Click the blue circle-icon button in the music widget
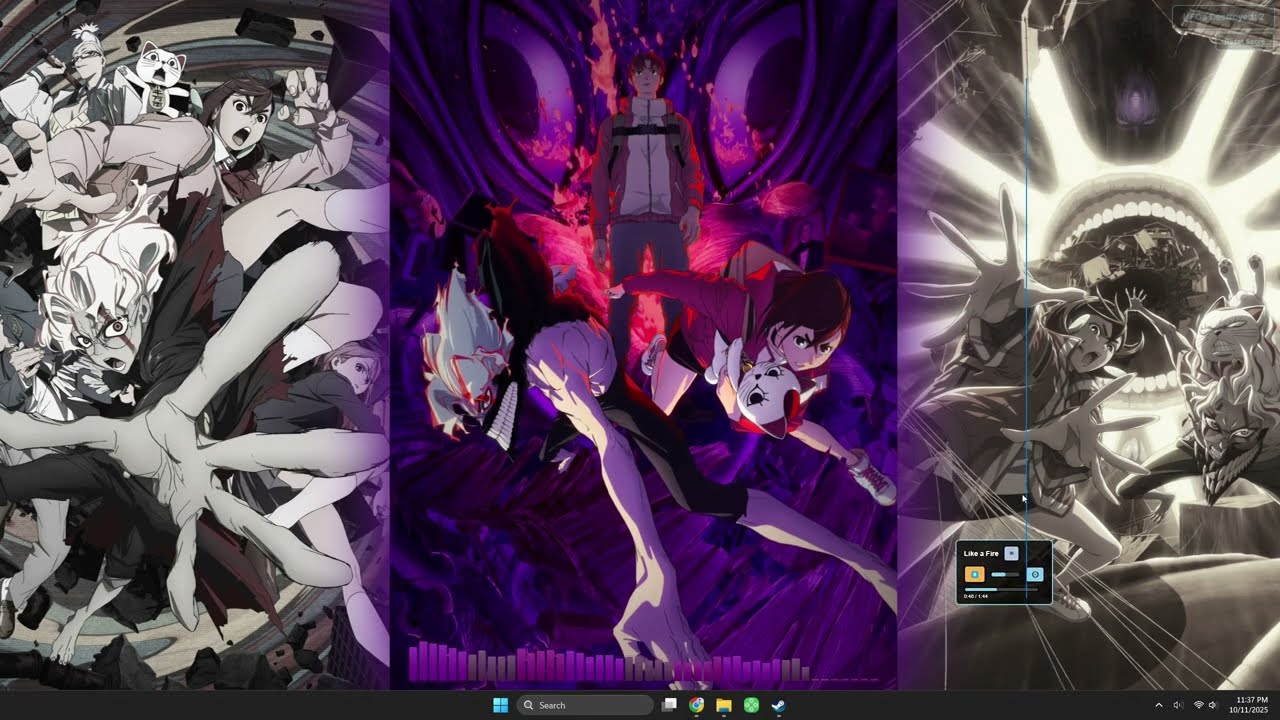 (x=1035, y=574)
